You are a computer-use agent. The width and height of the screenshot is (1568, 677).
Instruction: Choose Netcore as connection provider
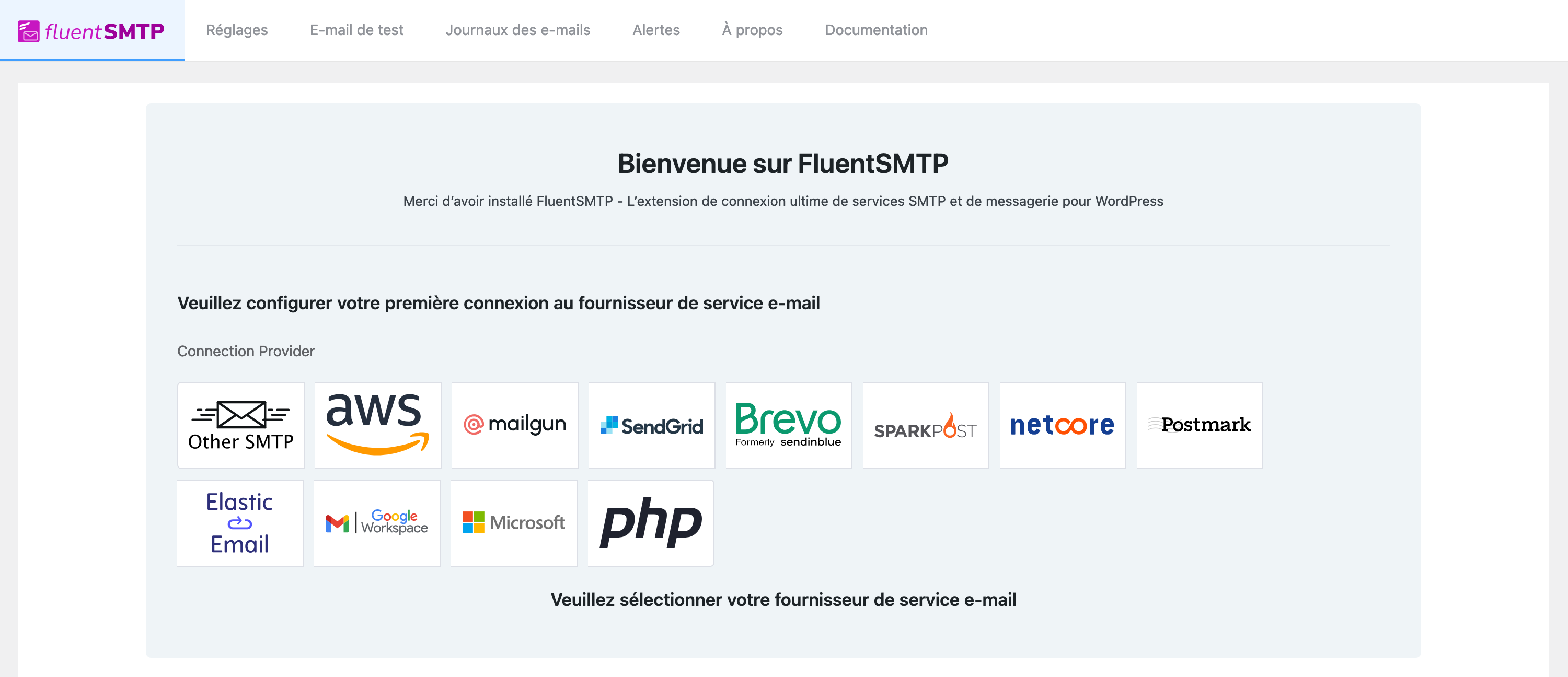1062,425
